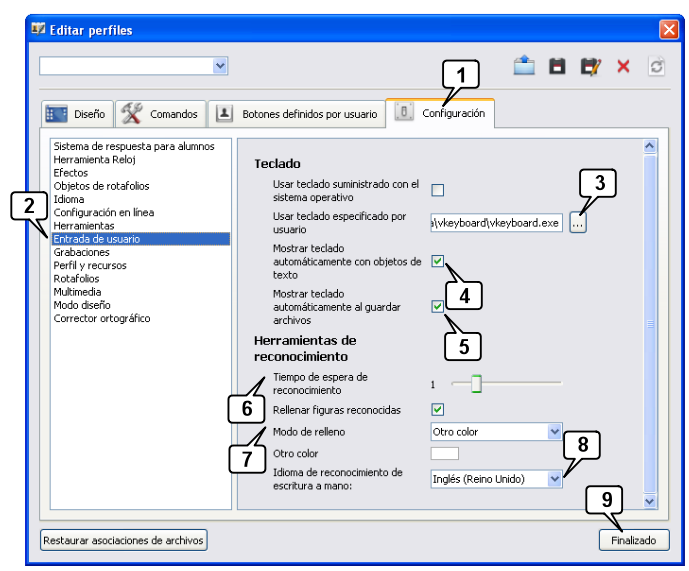Open the Botones definidos por usuario tab
Image resolution: width=689 pixels, height=571 pixels.
pyautogui.click(x=297, y=114)
